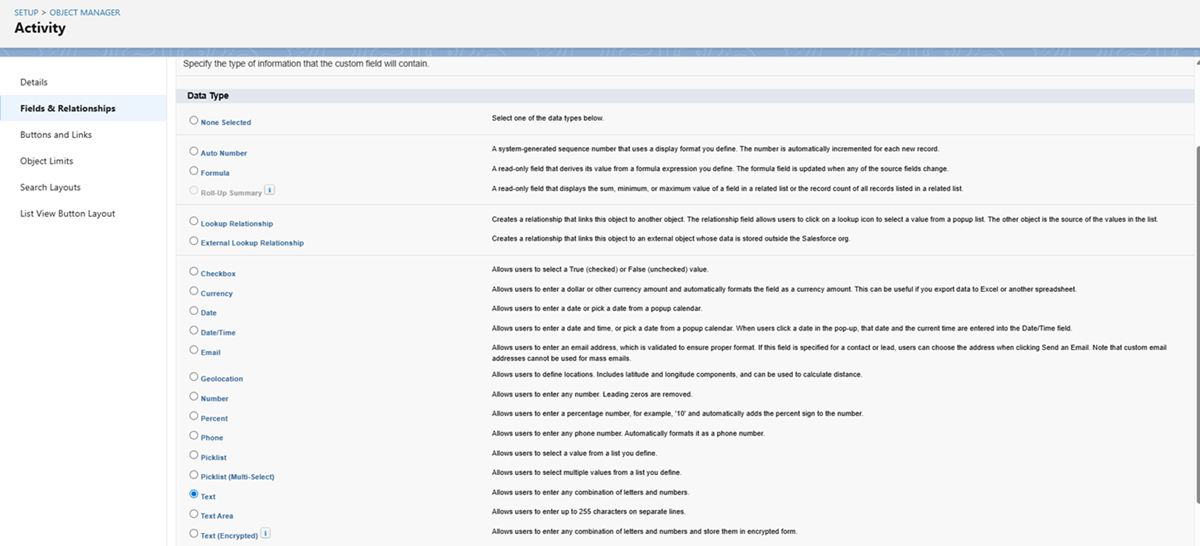Screen dimensions: 1200x546
Task: Select the Text radio button
Action: coord(194,494)
